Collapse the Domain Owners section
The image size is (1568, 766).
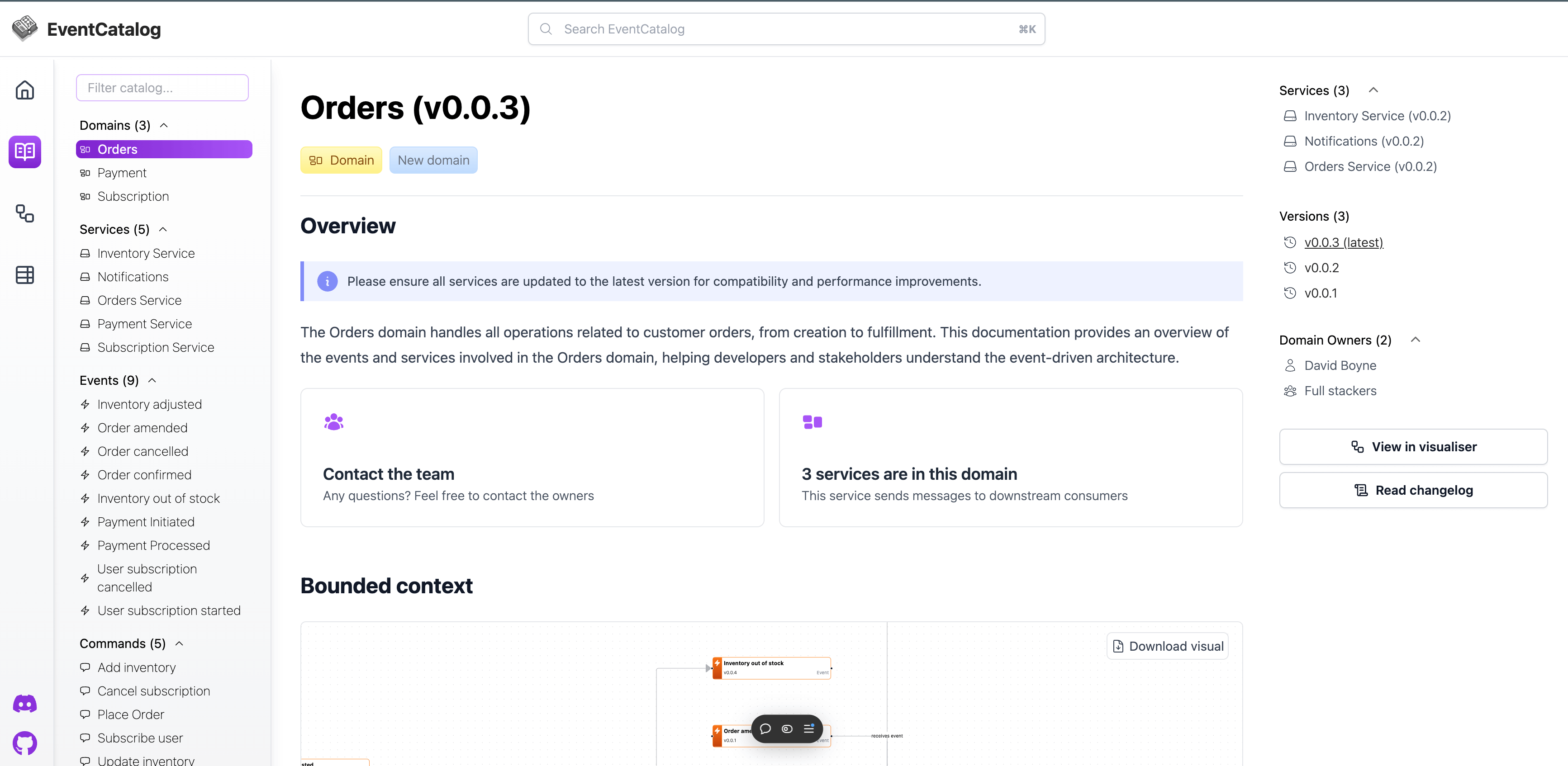pos(1415,340)
